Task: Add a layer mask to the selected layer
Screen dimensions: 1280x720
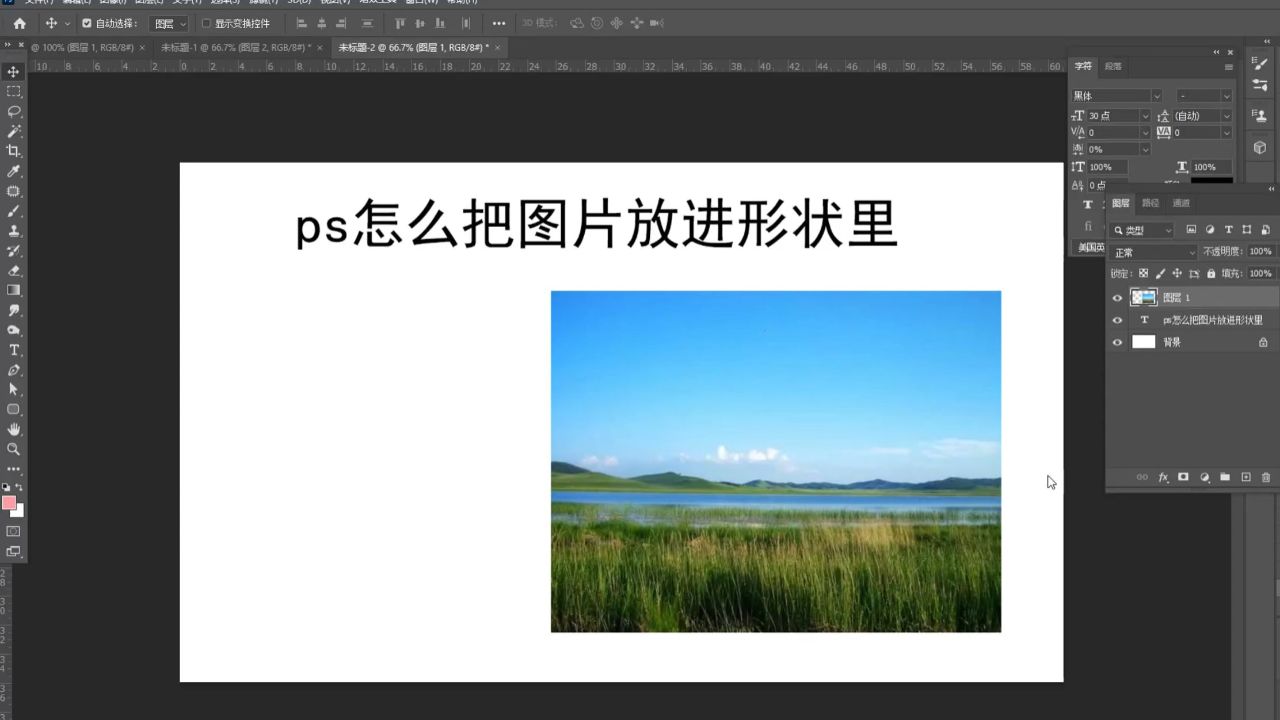Action: 1183,477
